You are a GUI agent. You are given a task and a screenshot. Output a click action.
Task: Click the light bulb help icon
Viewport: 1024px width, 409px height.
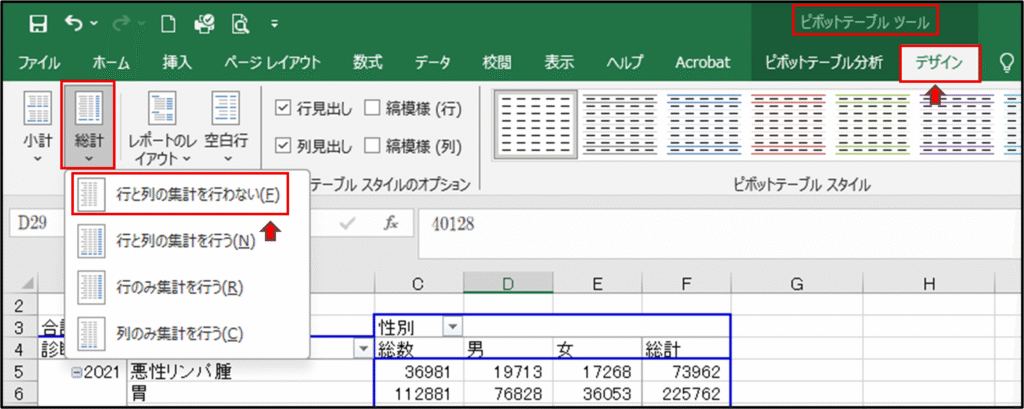coord(1007,62)
